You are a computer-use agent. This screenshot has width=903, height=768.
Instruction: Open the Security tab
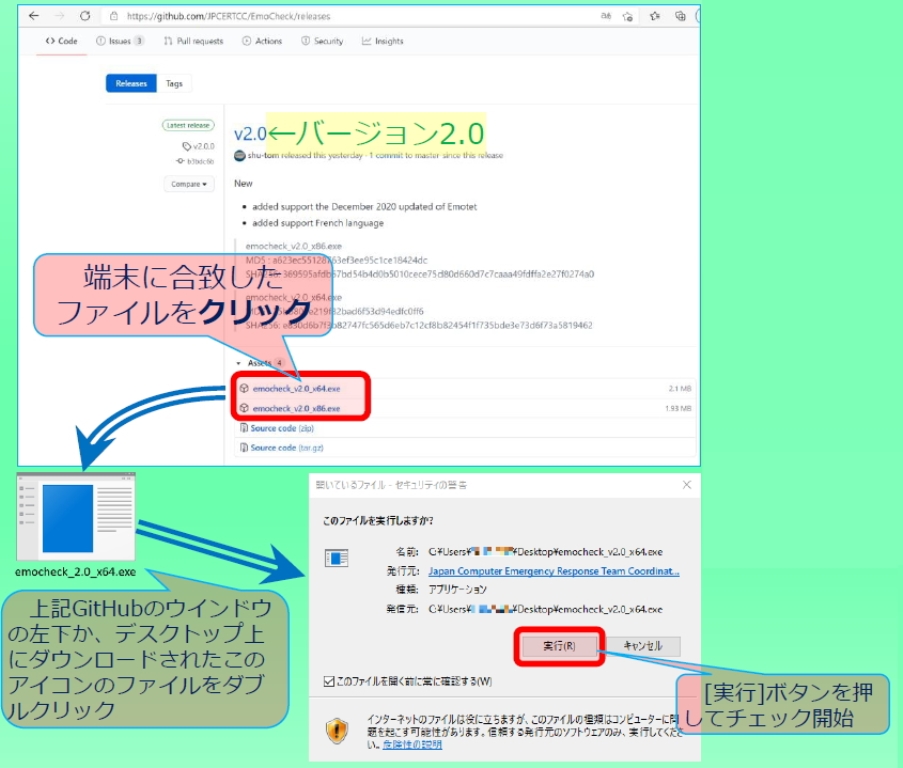[x=322, y=41]
